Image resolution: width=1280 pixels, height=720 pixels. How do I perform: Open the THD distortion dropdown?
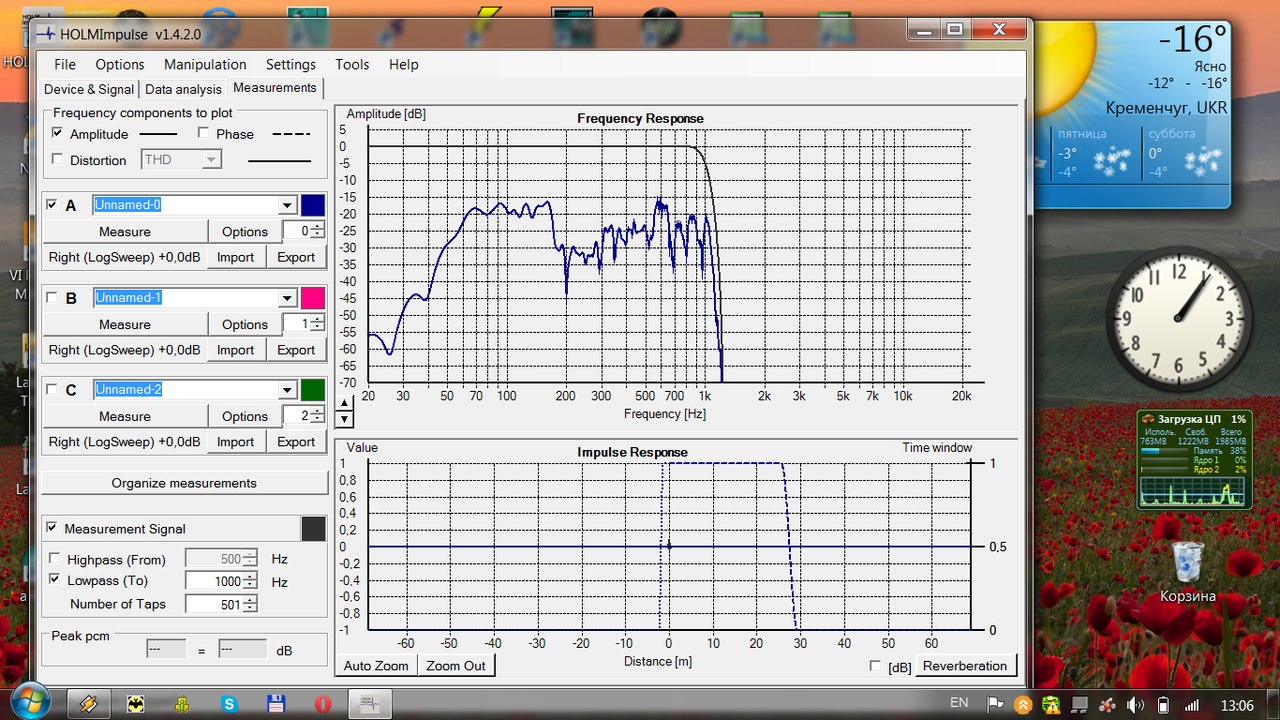[x=210, y=159]
